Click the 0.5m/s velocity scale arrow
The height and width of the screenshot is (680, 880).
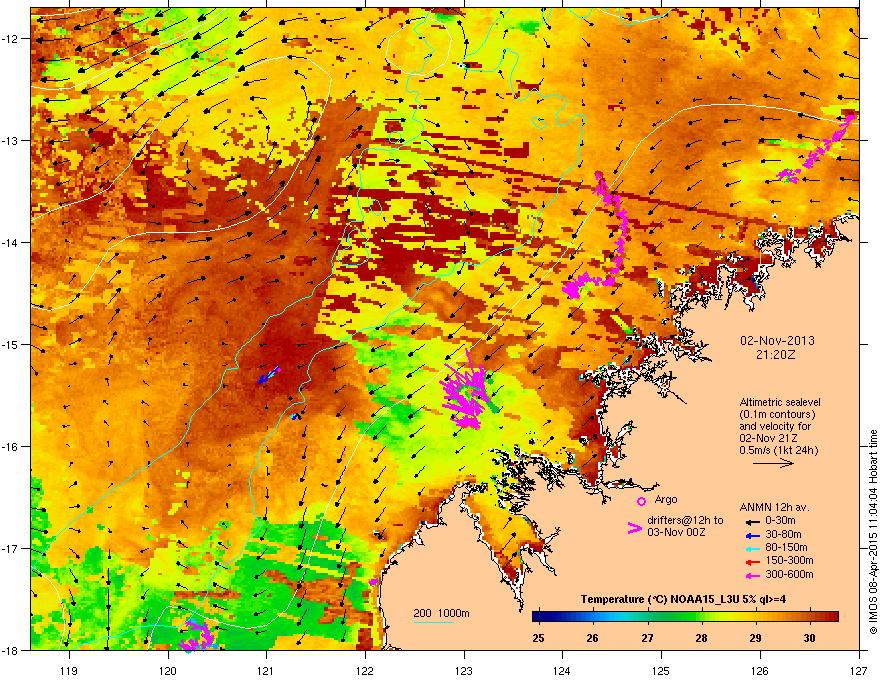(773, 463)
